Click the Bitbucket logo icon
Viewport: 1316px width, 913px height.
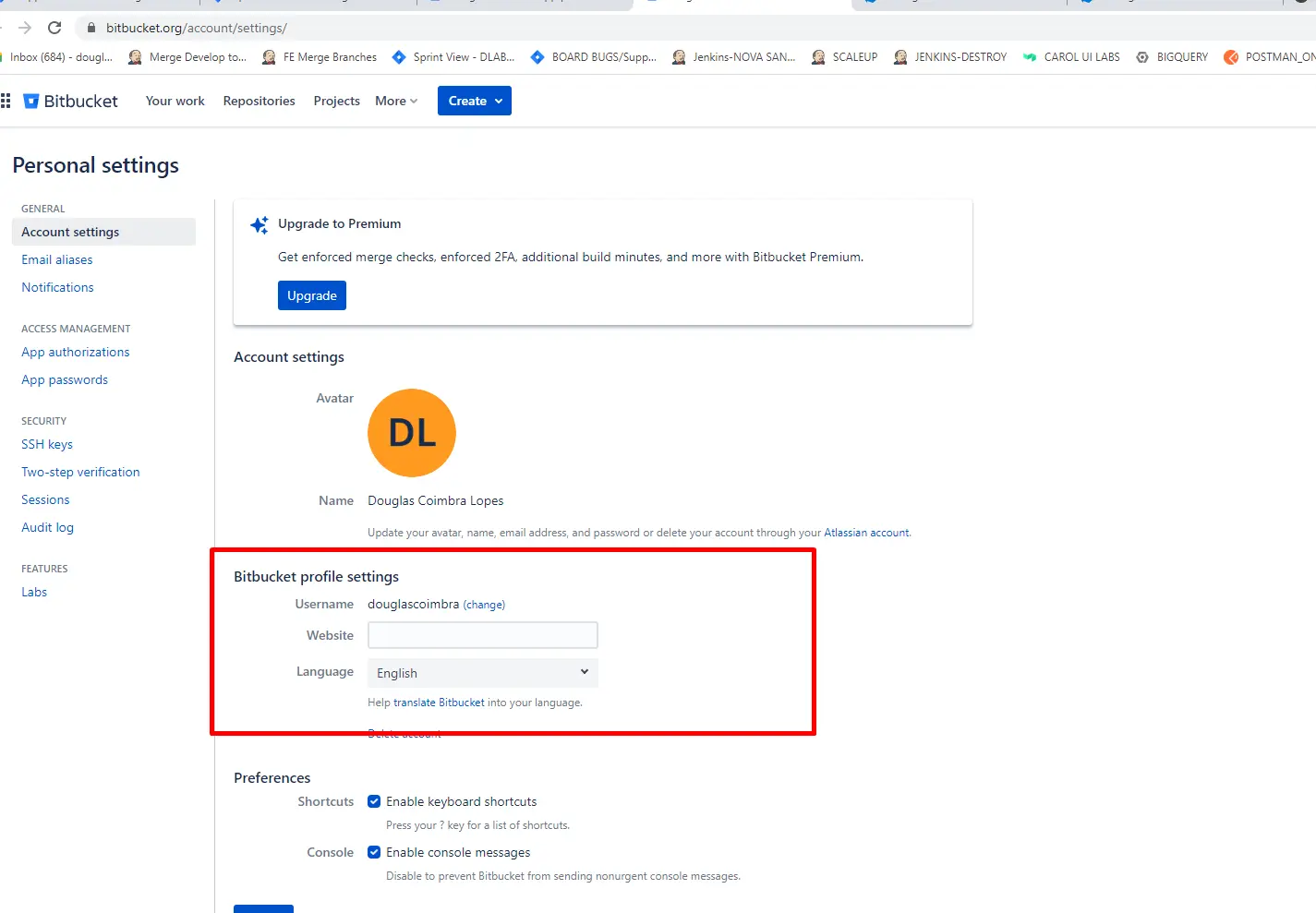31,101
